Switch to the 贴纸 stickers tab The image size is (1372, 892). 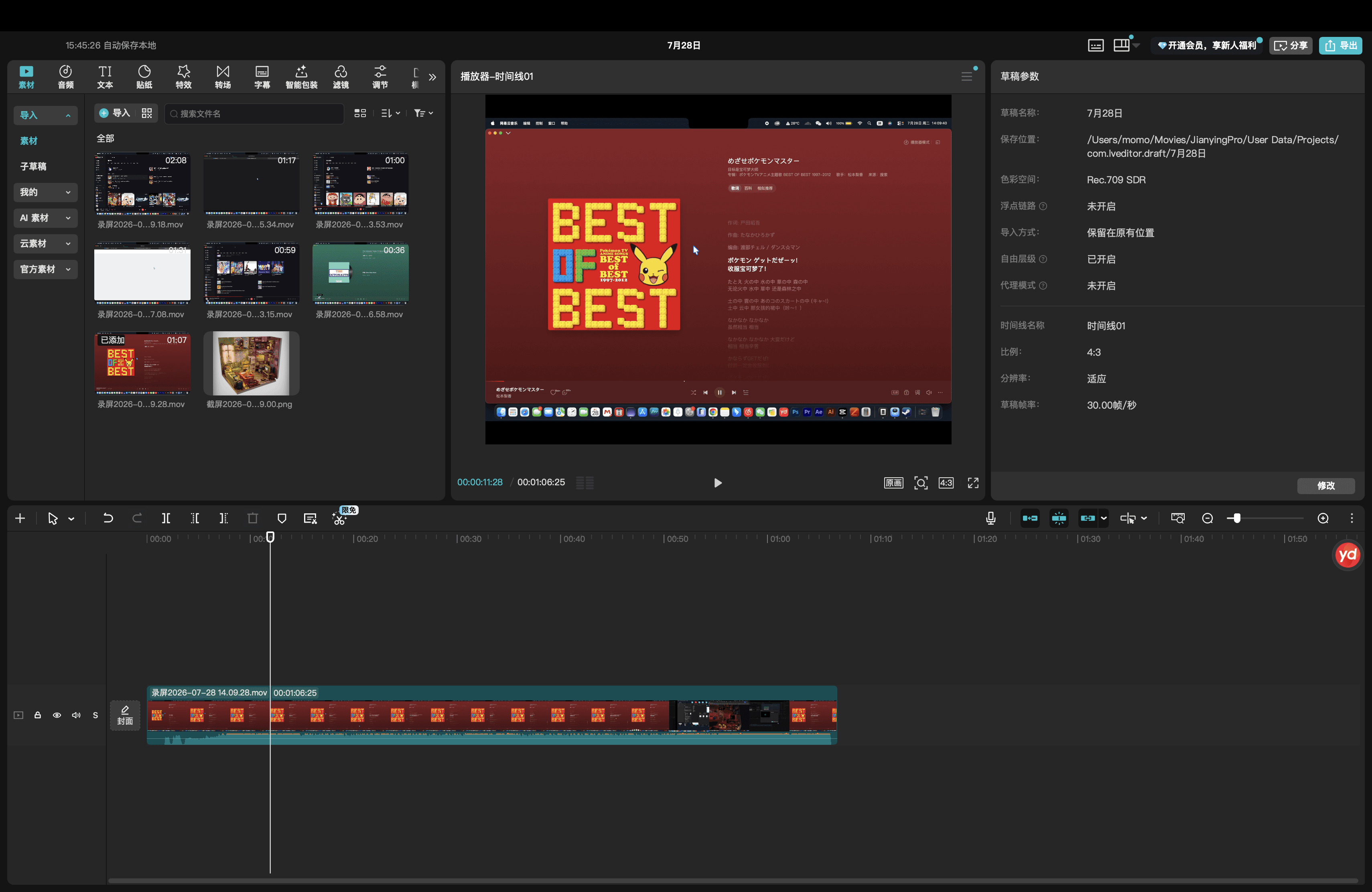tap(144, 77)
